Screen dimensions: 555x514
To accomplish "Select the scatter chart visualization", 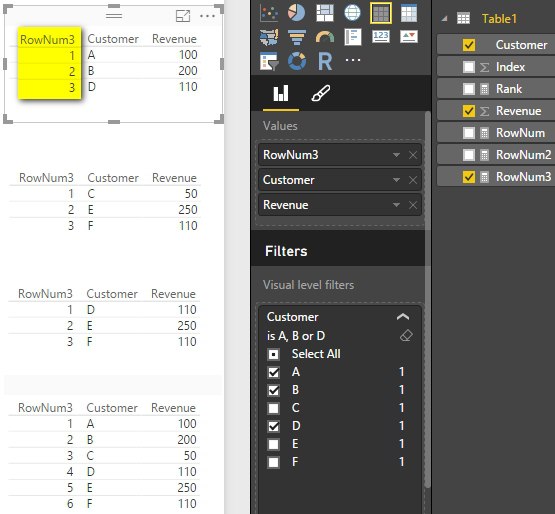I will (269, 13).
